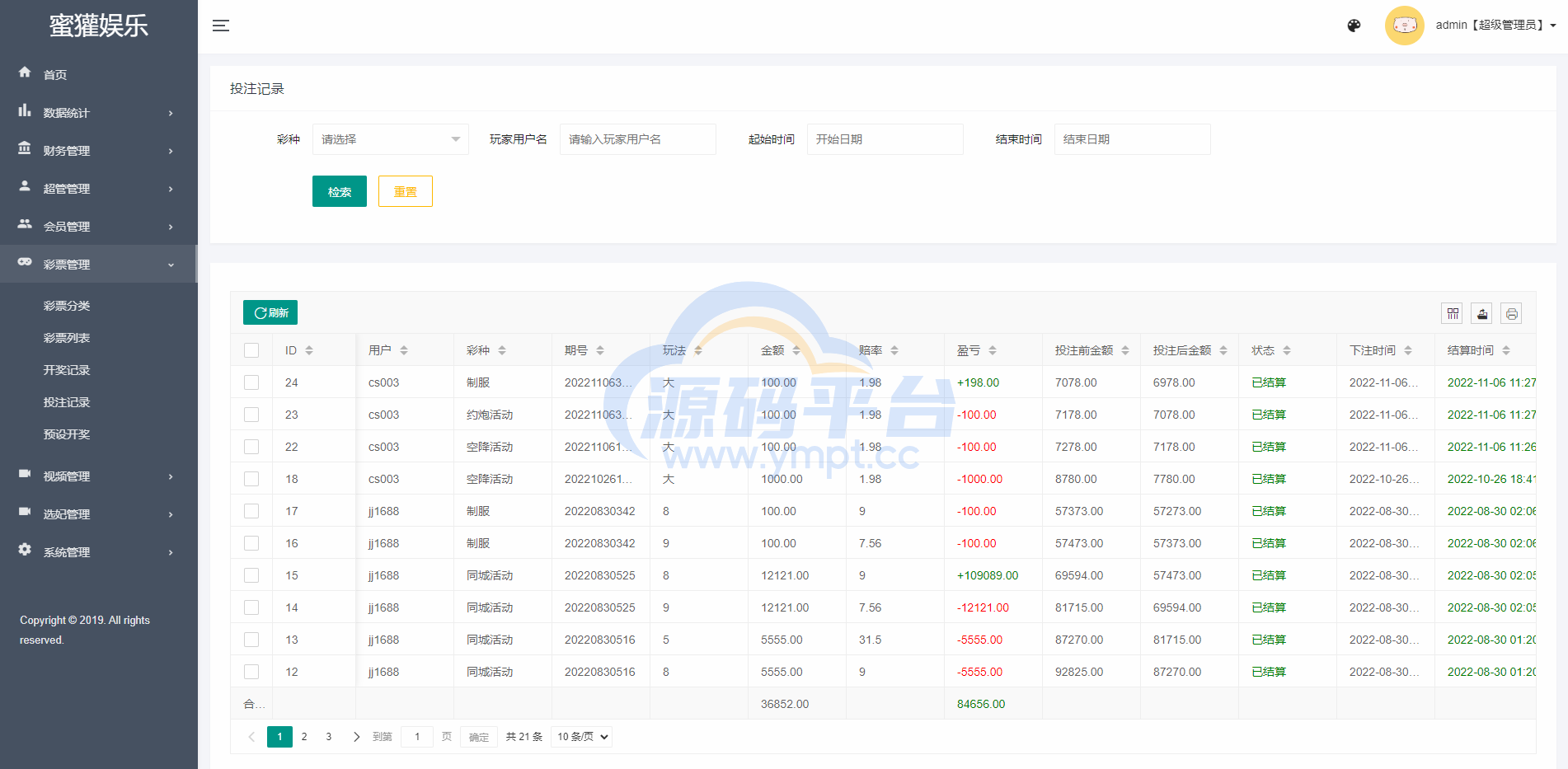This screenshot has height=769, width=1568.
Task: Click the bar chart icon for 数据统计
Action: [x=25, y=110]
